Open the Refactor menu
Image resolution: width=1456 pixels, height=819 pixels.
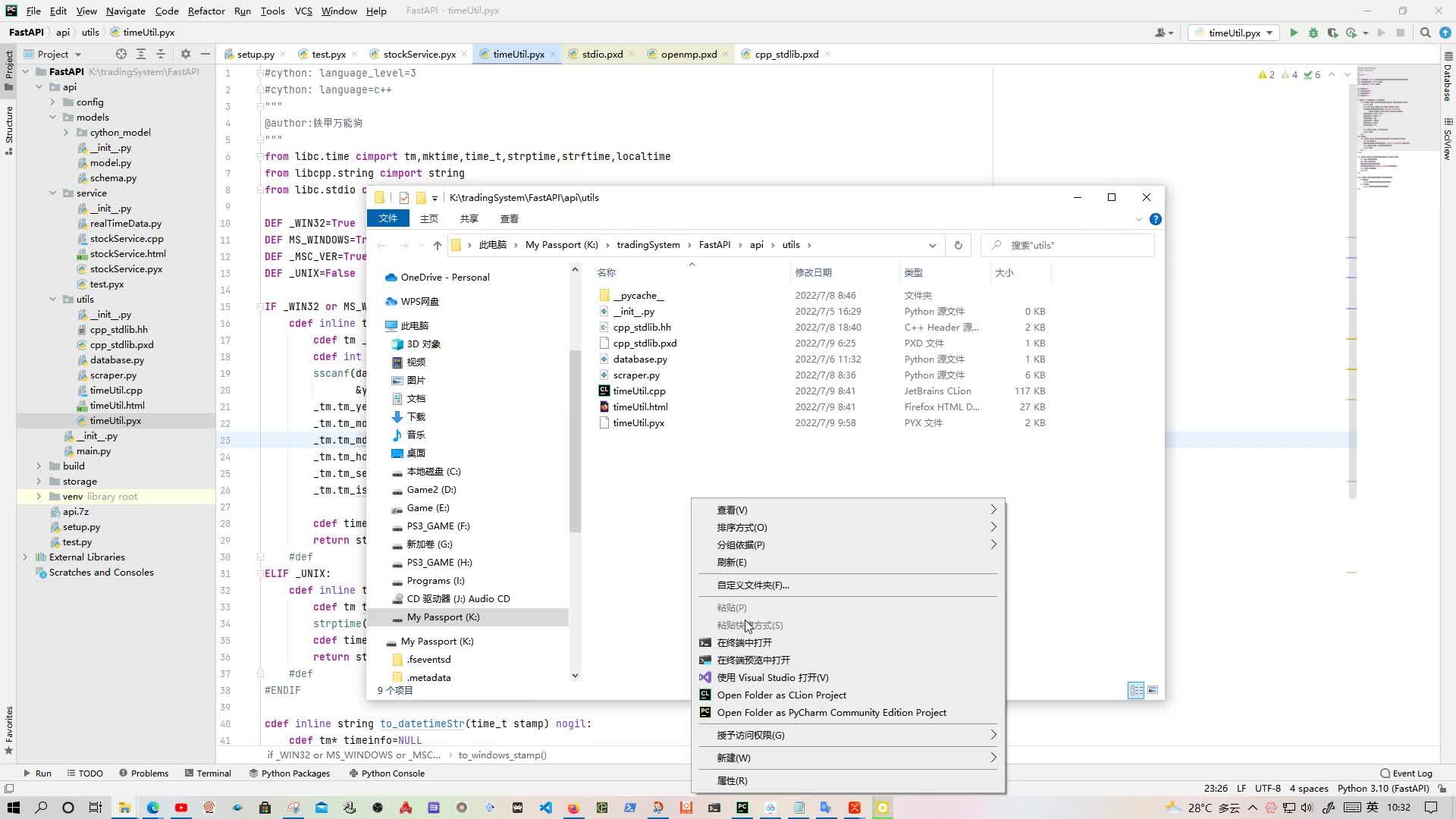tap(206, 11)
